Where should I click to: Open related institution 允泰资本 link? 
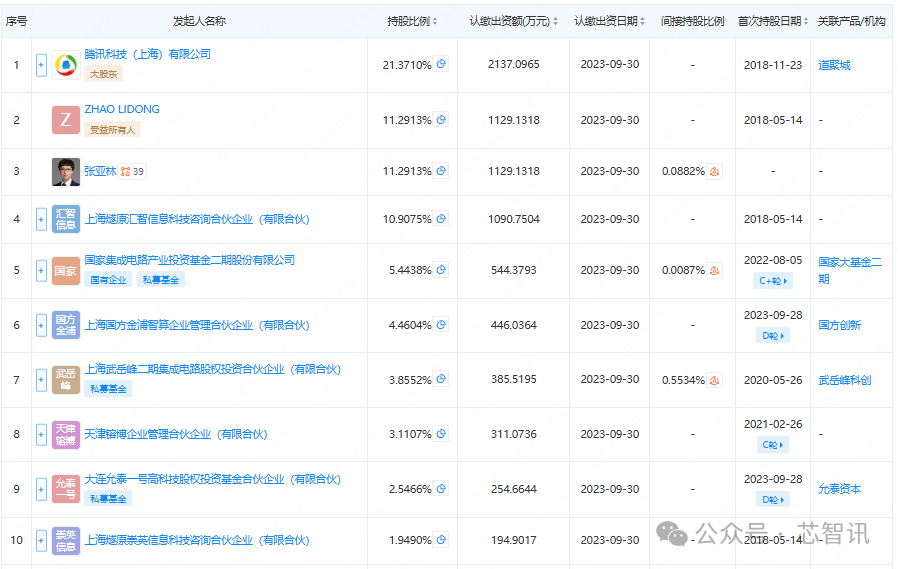tap(840, 489)
